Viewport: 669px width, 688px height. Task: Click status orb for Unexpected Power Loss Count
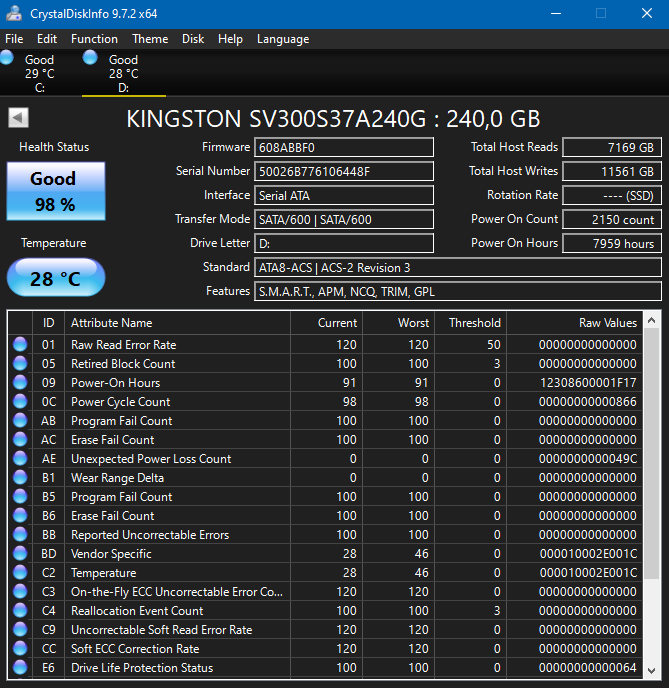(21, 459)
